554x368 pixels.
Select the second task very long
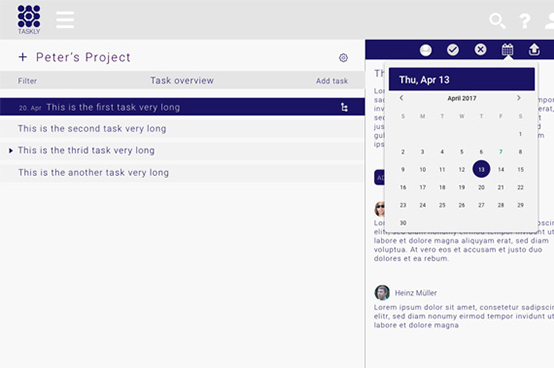coord(182,129)
